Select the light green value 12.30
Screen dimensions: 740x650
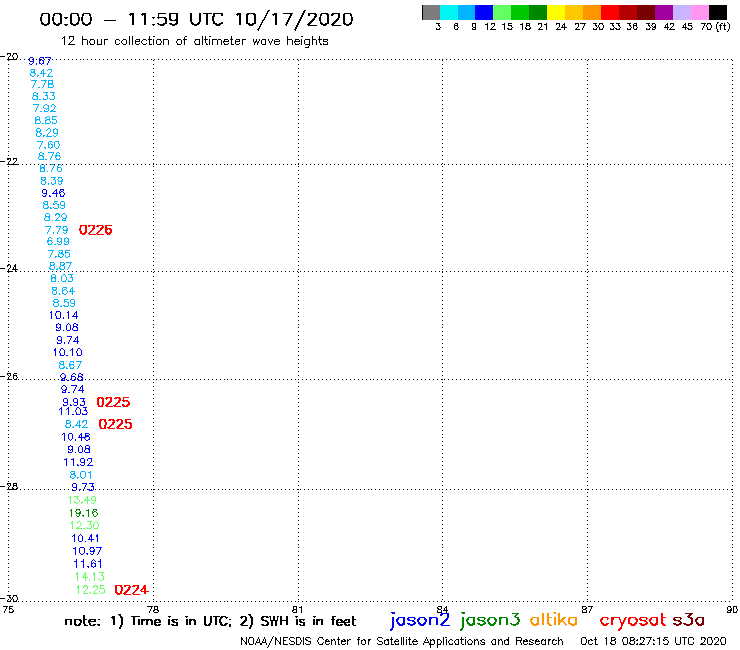pyautogui.click(x=84, y=525)
